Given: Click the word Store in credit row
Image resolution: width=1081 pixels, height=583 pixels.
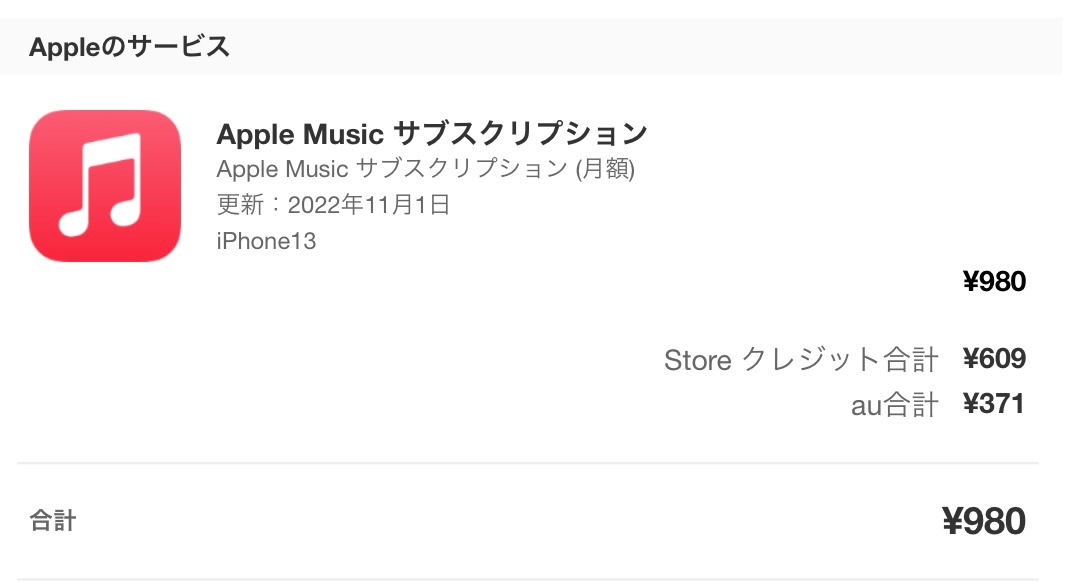Looking at the screenshot, I should (x=697, y=360).
